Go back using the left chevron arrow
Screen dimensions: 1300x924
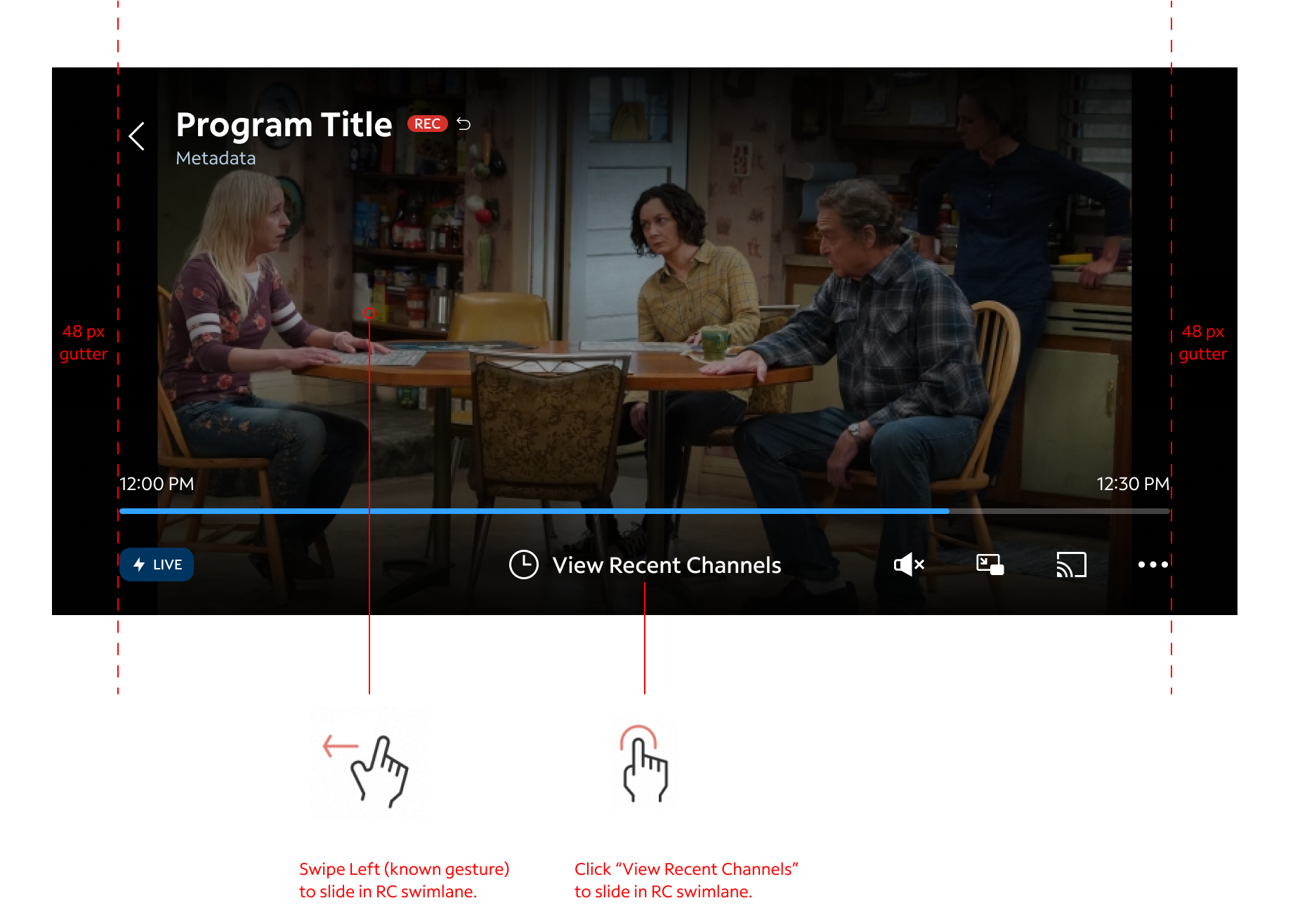pos(137,136)
